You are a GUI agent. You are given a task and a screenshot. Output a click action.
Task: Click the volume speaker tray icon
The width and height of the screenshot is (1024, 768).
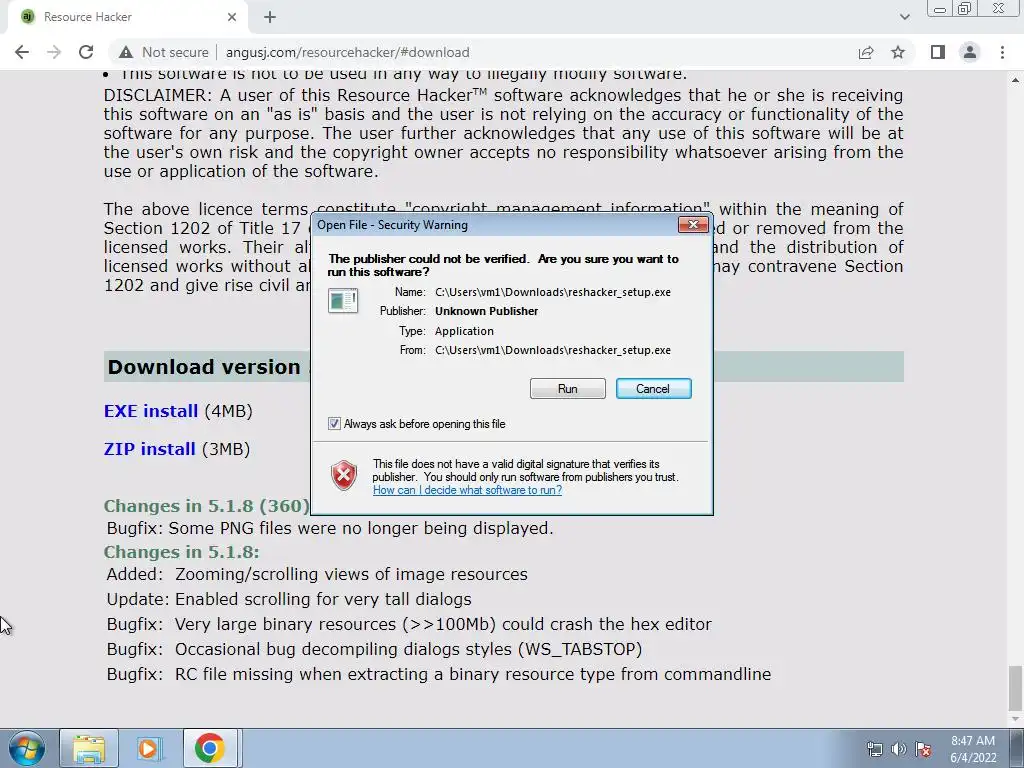[x=899, y=749]
